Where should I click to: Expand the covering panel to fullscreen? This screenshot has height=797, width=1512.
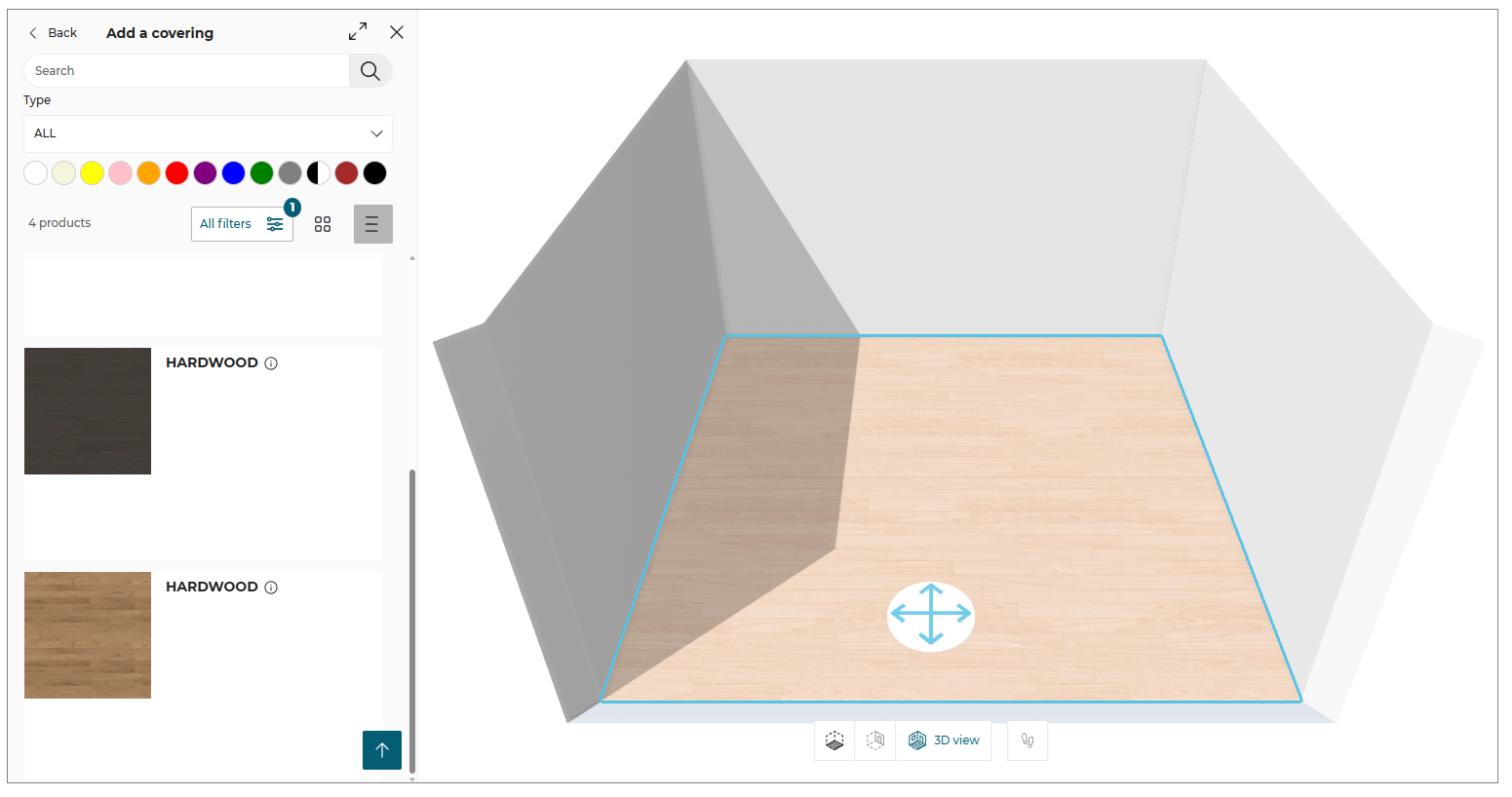(358, 32)
